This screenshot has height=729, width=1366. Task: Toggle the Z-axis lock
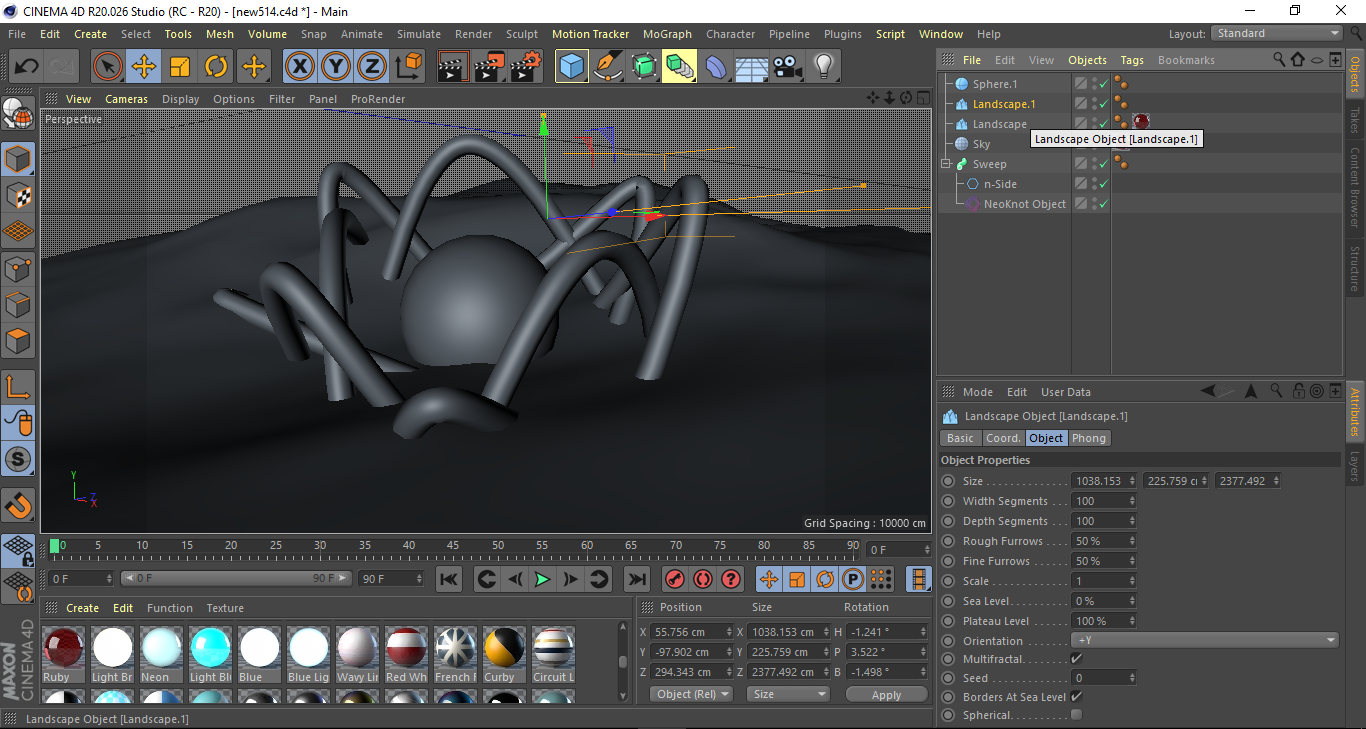(371, 67)
